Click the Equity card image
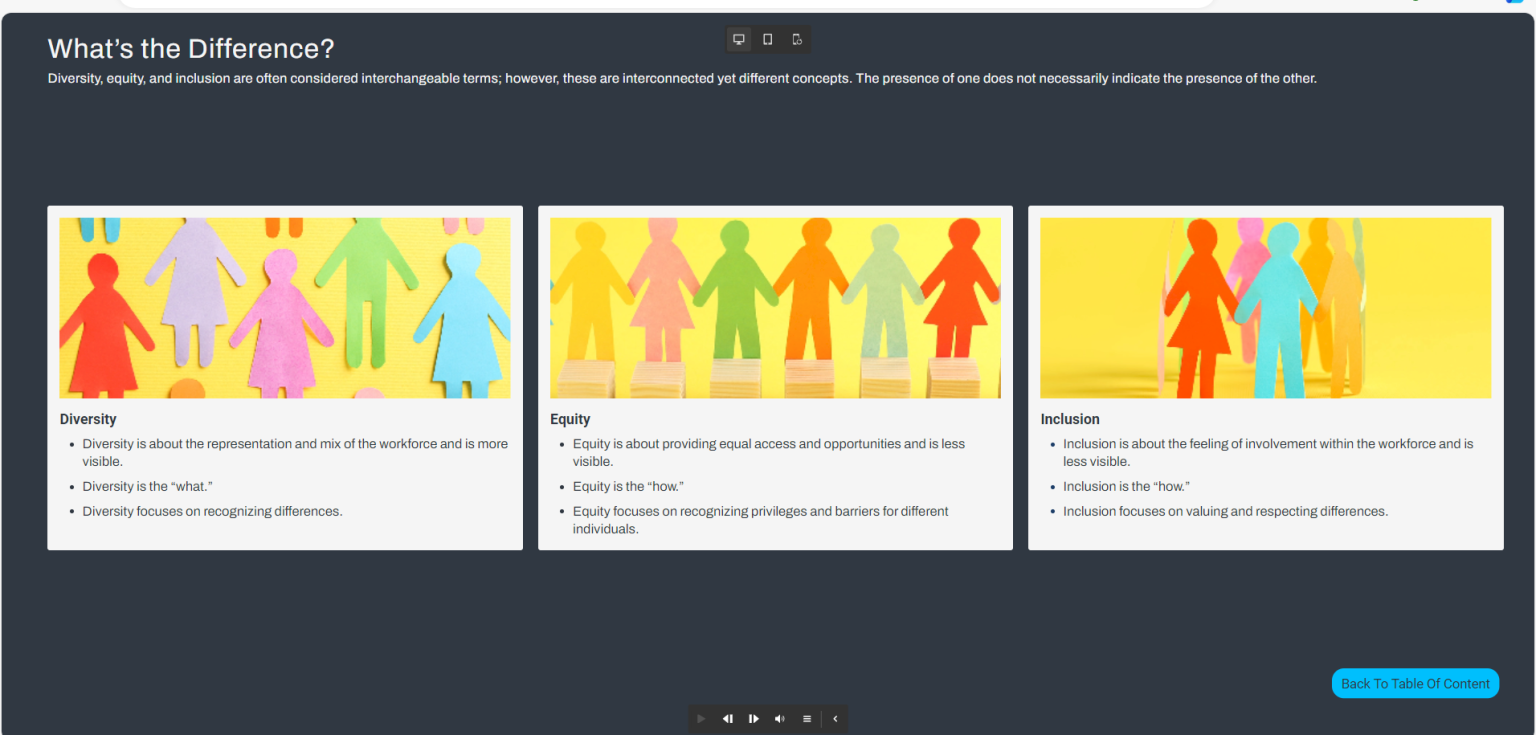The height and width of the screenshot is (735, 1536). (775, 307)
